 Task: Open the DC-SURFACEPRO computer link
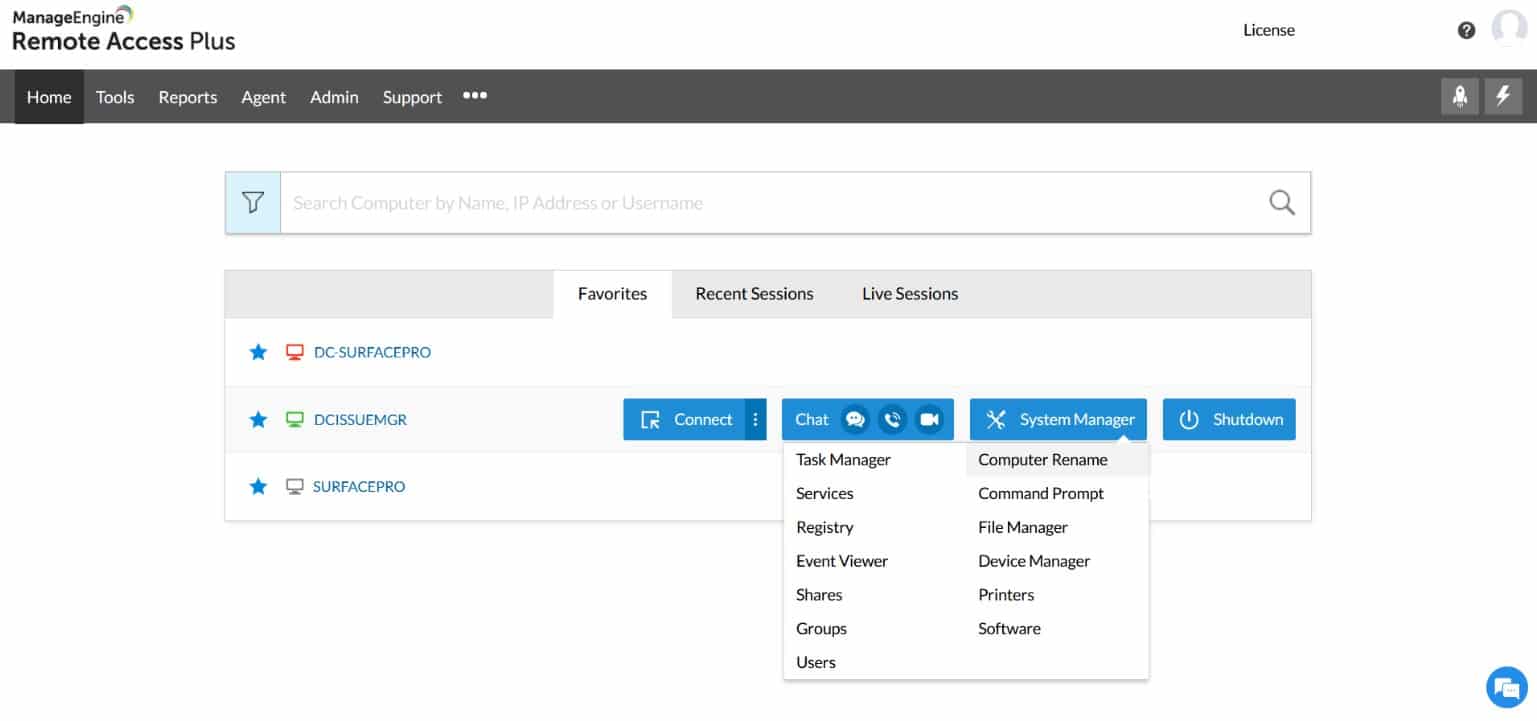[x=372, y=352]
